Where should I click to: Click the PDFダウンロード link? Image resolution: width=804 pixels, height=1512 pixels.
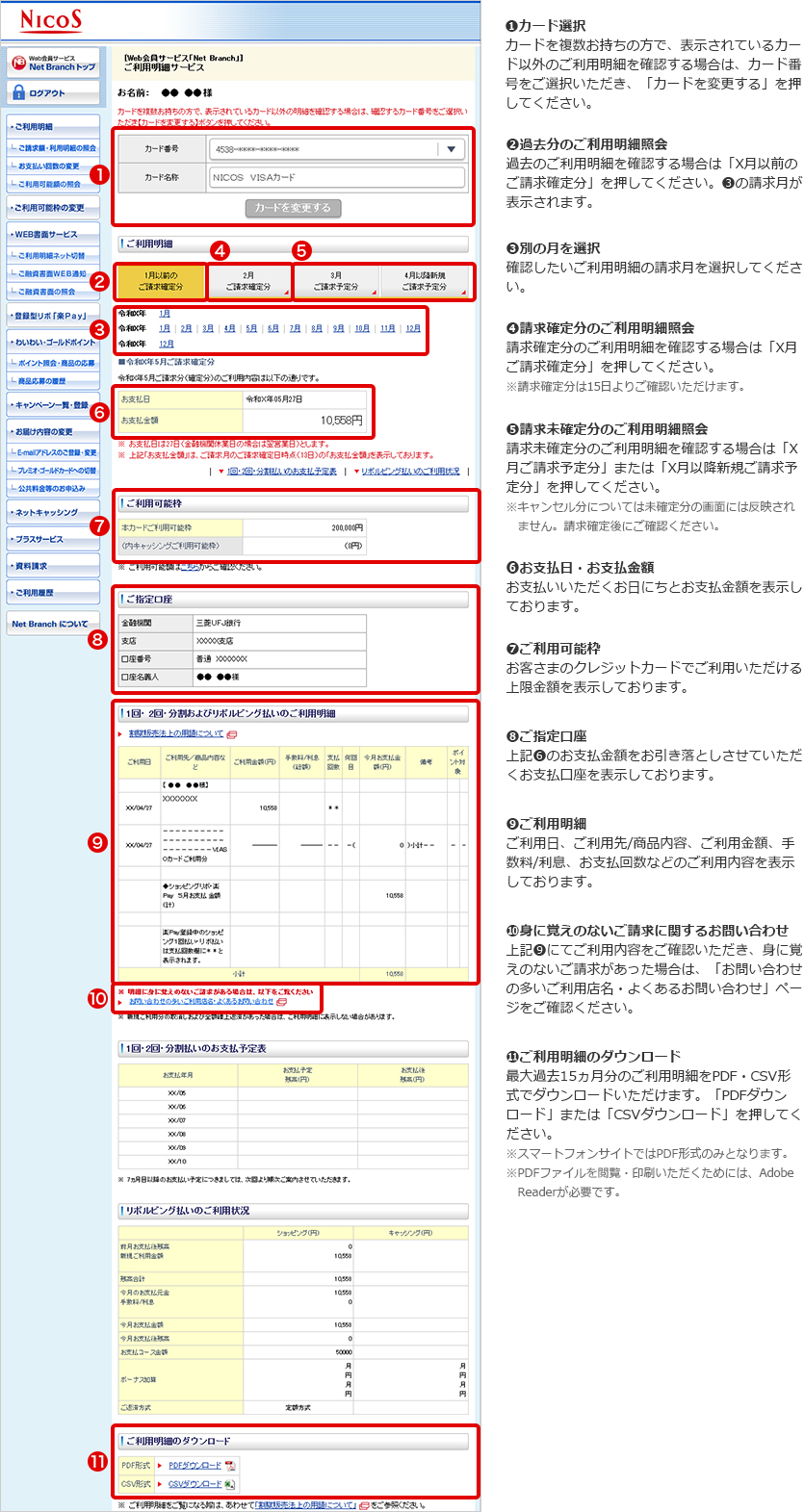point(195,1465)
